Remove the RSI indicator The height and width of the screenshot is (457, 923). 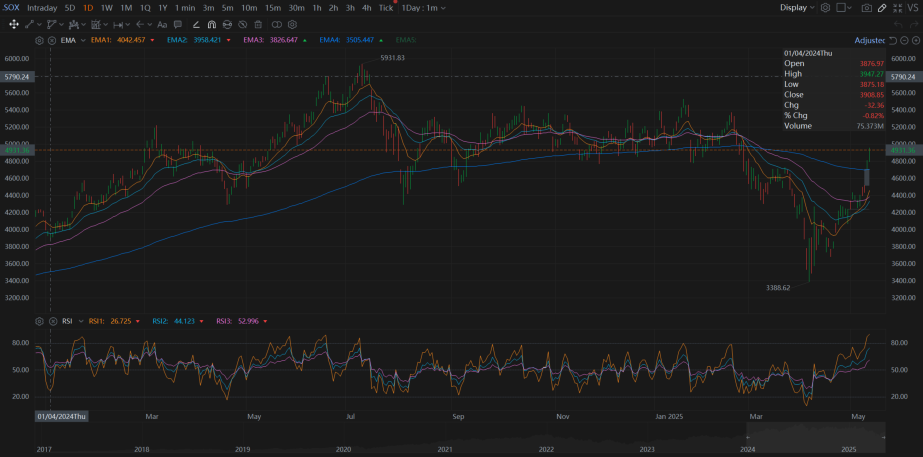click(52, 321)
